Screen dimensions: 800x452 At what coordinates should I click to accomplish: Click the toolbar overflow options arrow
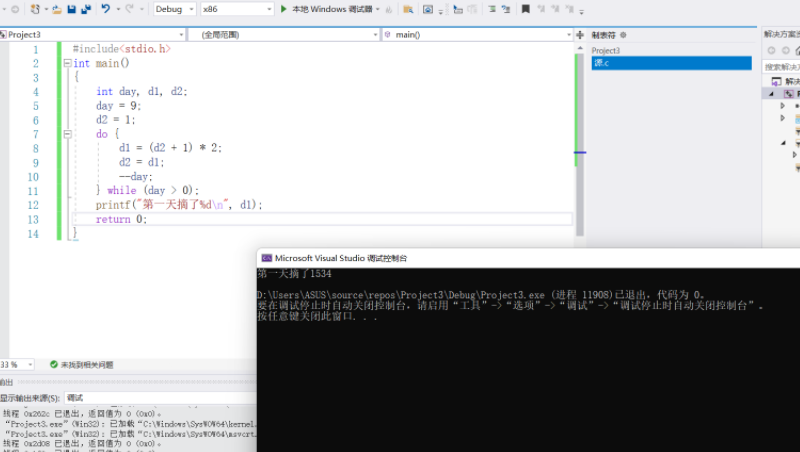pyautogui.click(x=582, y=11)
